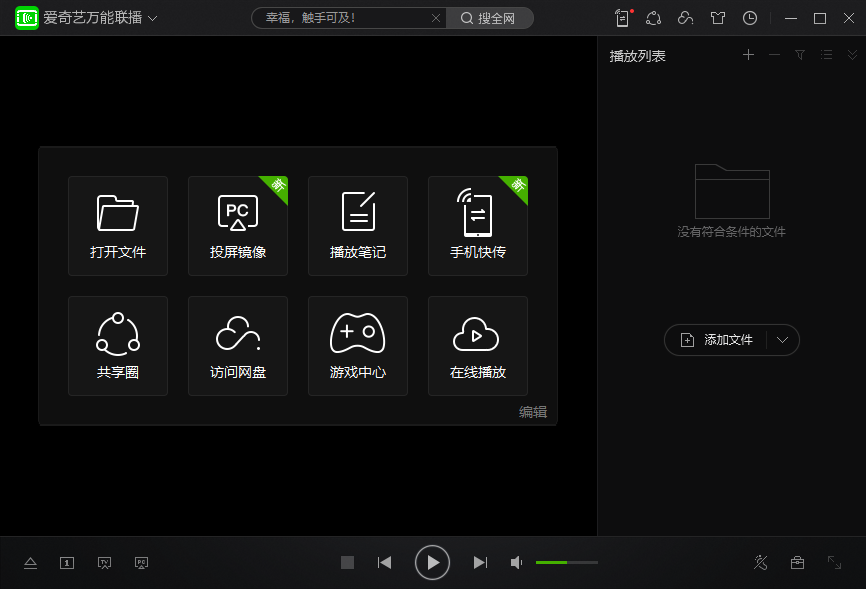This screenshot has height=589, width=866.
Task: Click the search input field
Action: (340, 18)
